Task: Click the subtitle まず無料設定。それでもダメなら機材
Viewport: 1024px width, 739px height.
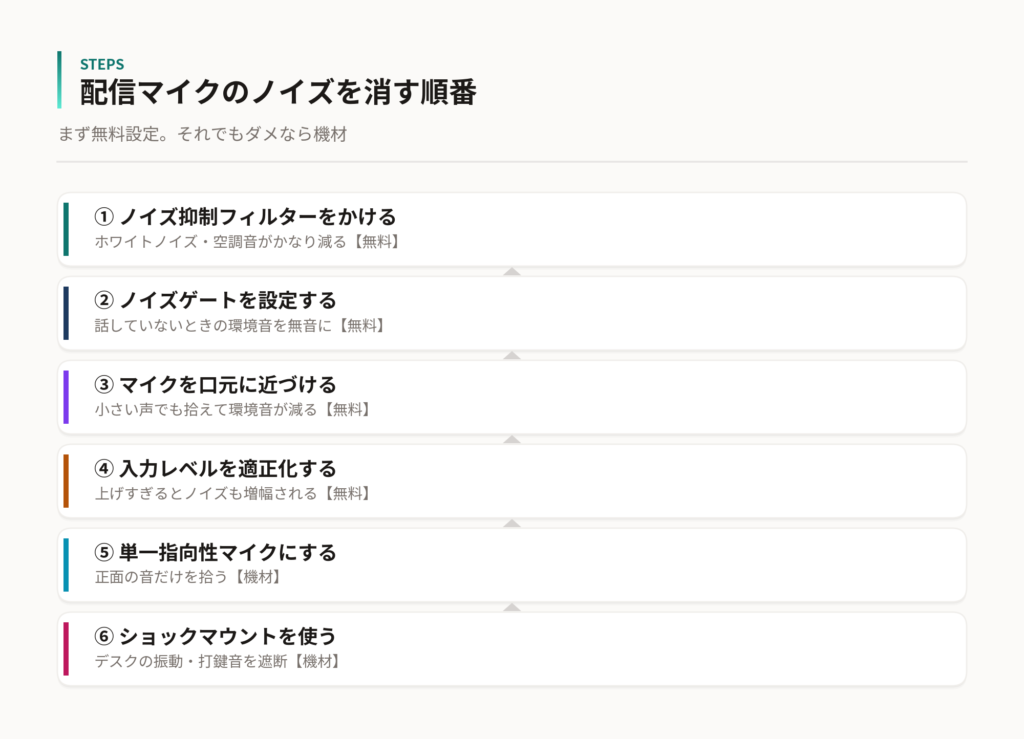Action: 202,134
